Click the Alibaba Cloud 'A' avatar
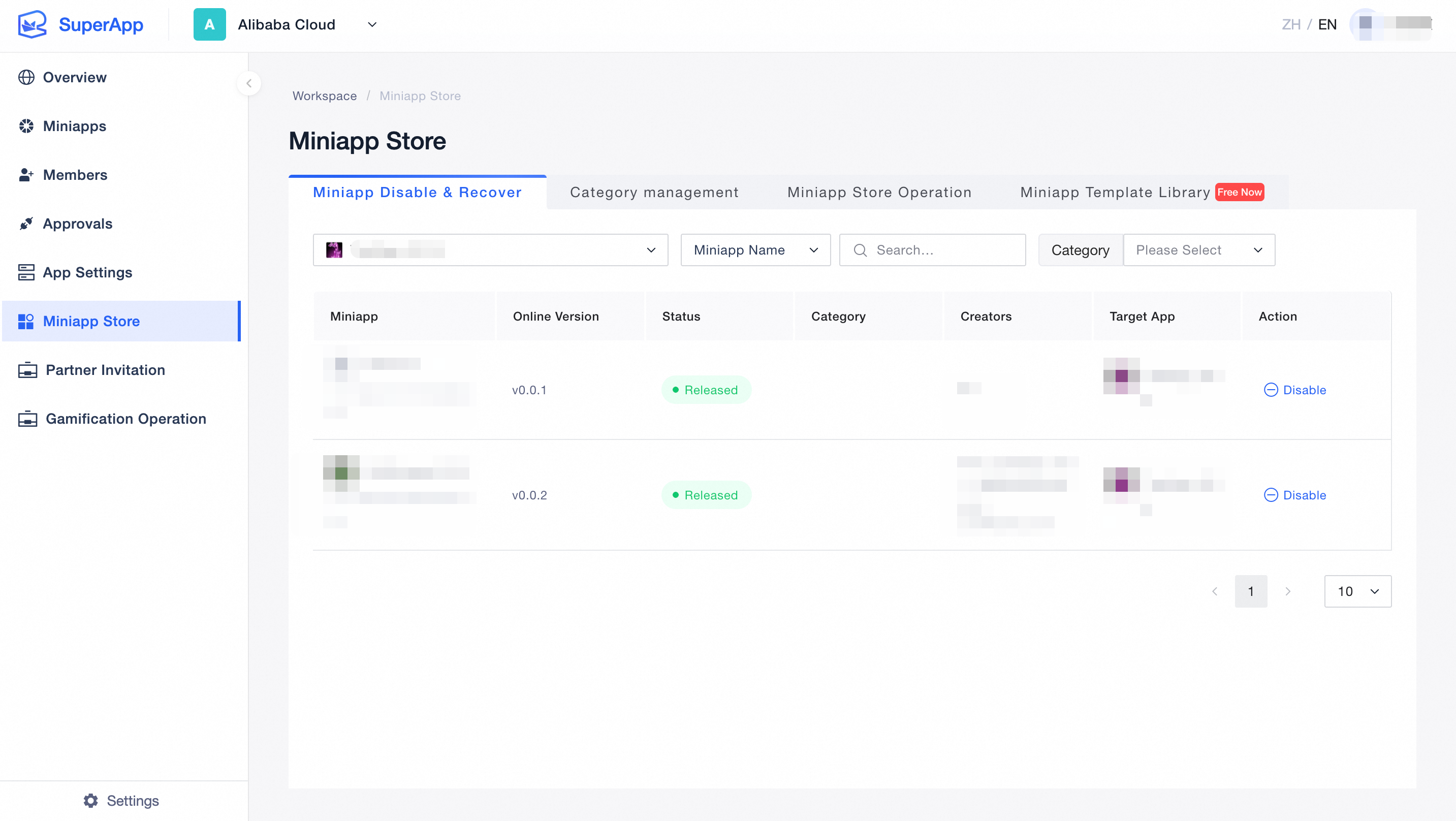The height and width of the screenshot is (821, 1456). pyautogui.click(x=210, y=24)
